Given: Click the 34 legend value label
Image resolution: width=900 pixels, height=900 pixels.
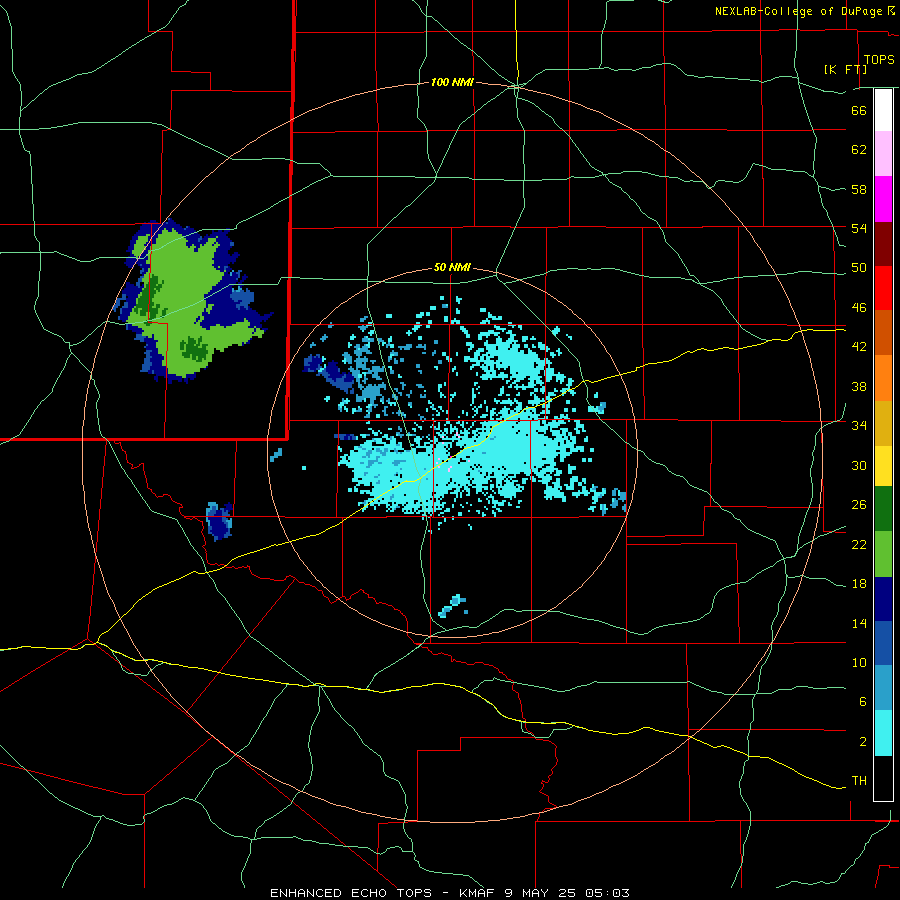Looking at the screenshot, I should pyautogui.click(x=859, y=426).
